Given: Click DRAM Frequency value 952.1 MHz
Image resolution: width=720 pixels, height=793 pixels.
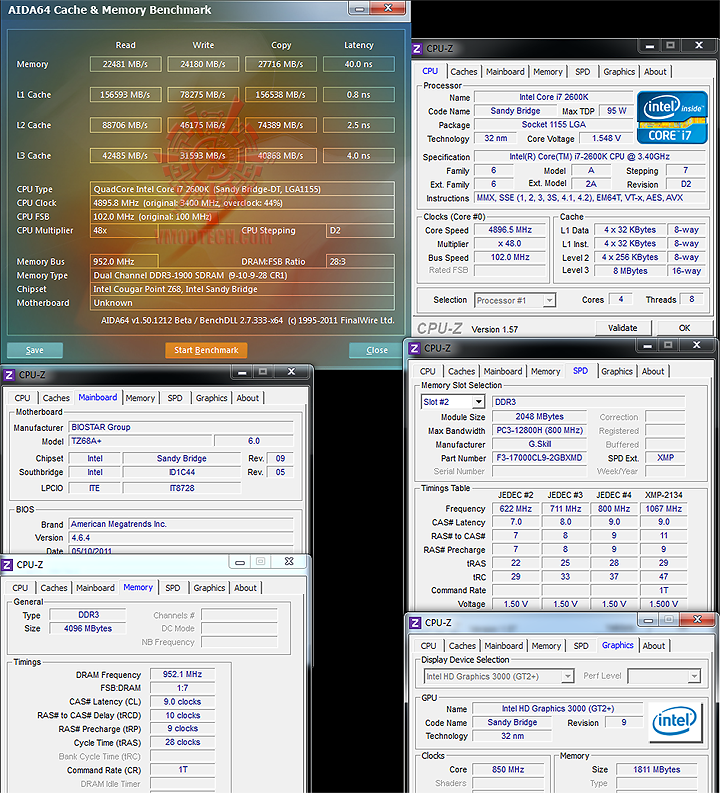Looking at the screenshot, I should coord(183,675).
